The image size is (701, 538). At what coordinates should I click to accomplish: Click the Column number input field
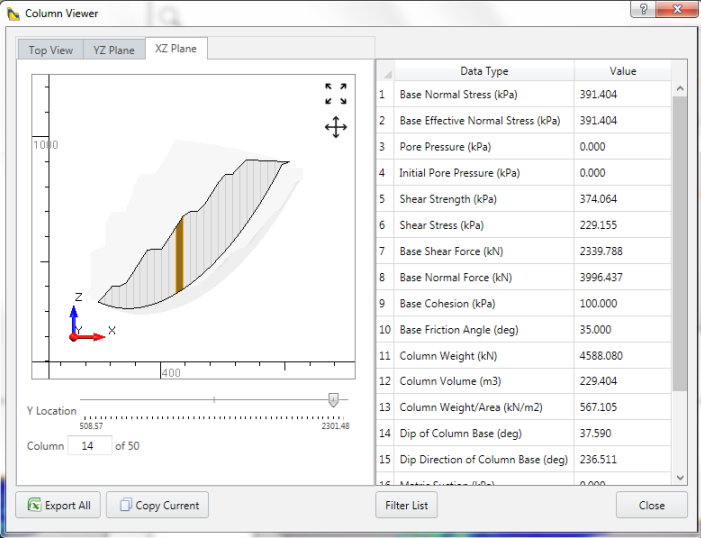click(89, 446)
